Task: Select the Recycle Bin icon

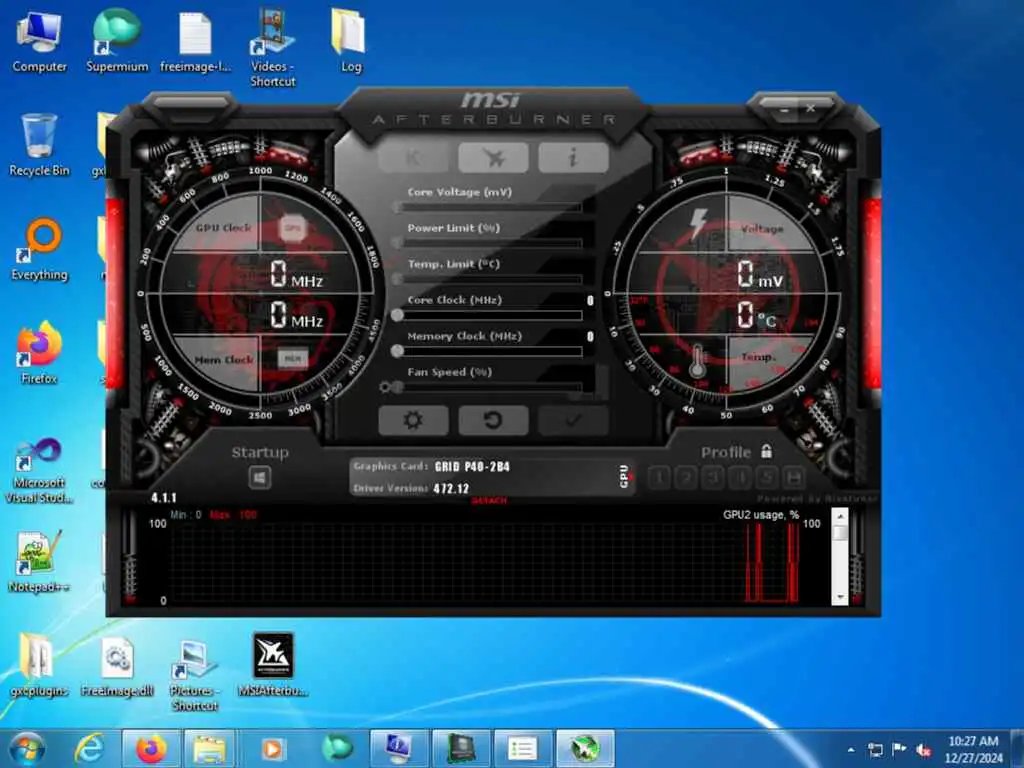Action: coord(39,145)
